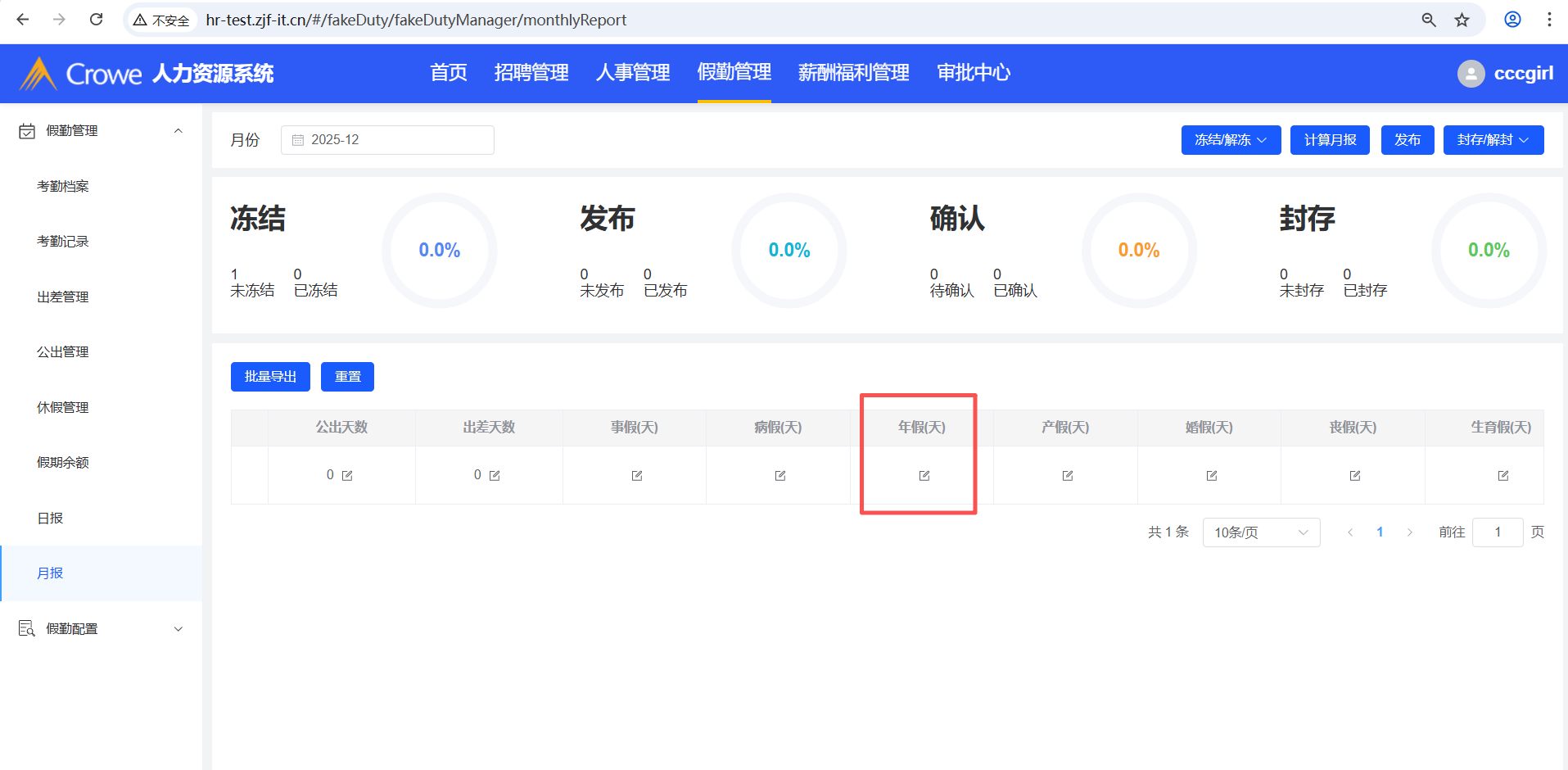Viewport: 1568px width, 770px height.
Task: Click the edit icon under 事假(天)
Action: (637, 475)
